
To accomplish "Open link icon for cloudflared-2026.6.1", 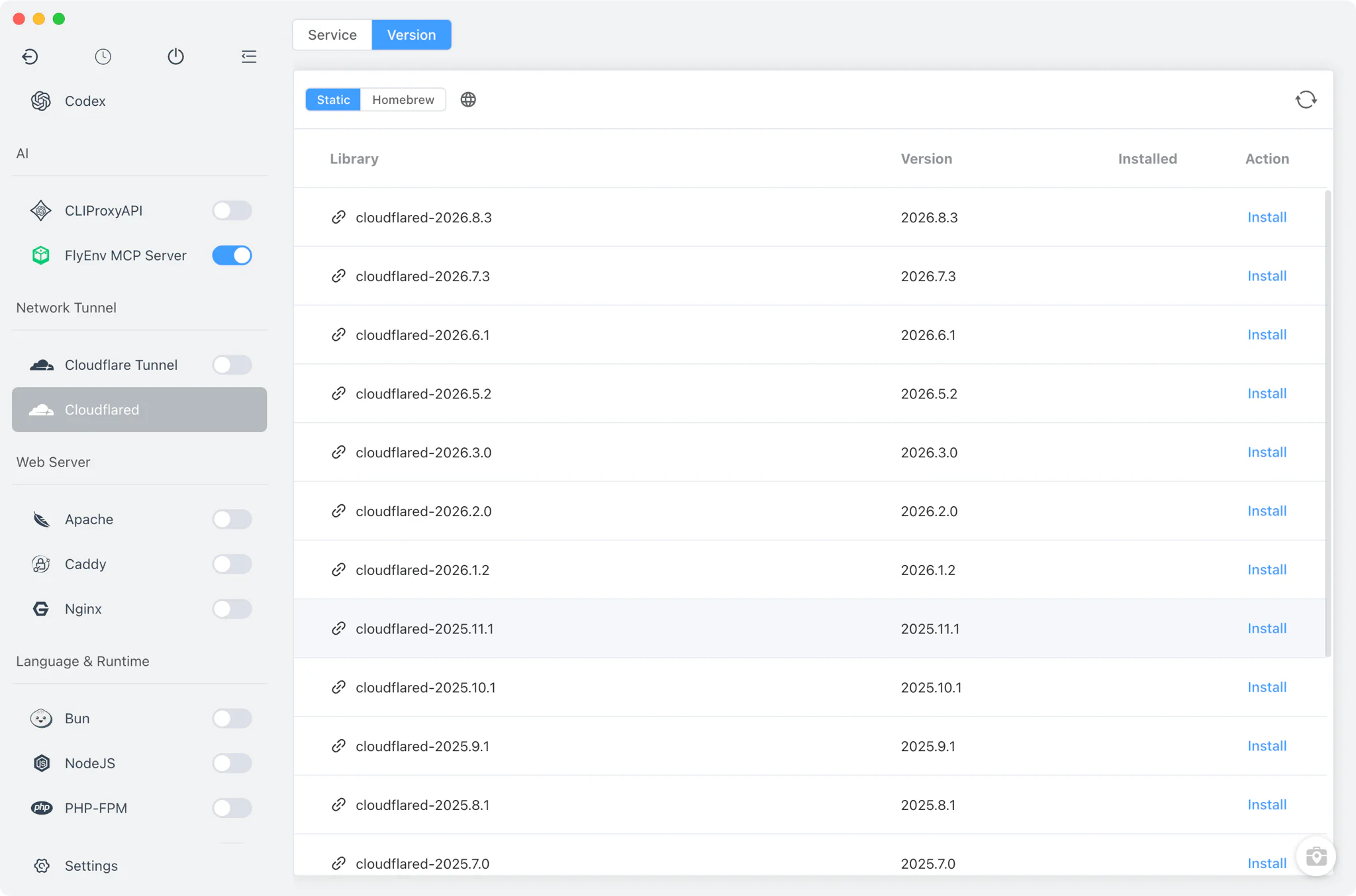I will 339,335.
